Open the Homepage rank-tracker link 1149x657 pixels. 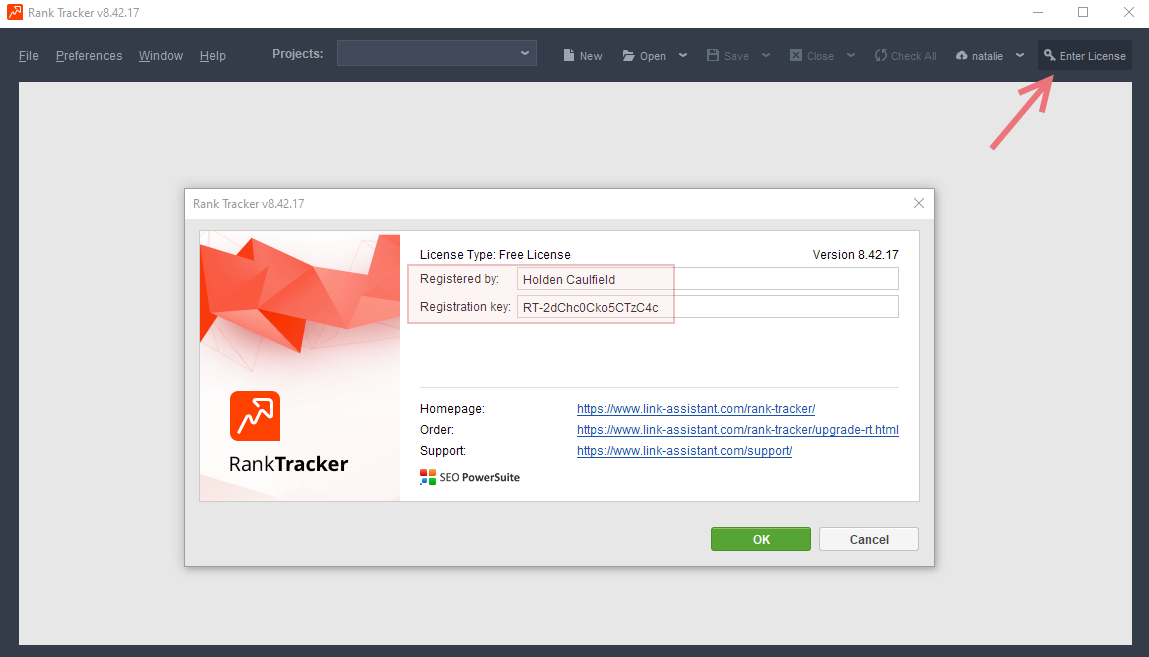(x=695, y=409)
